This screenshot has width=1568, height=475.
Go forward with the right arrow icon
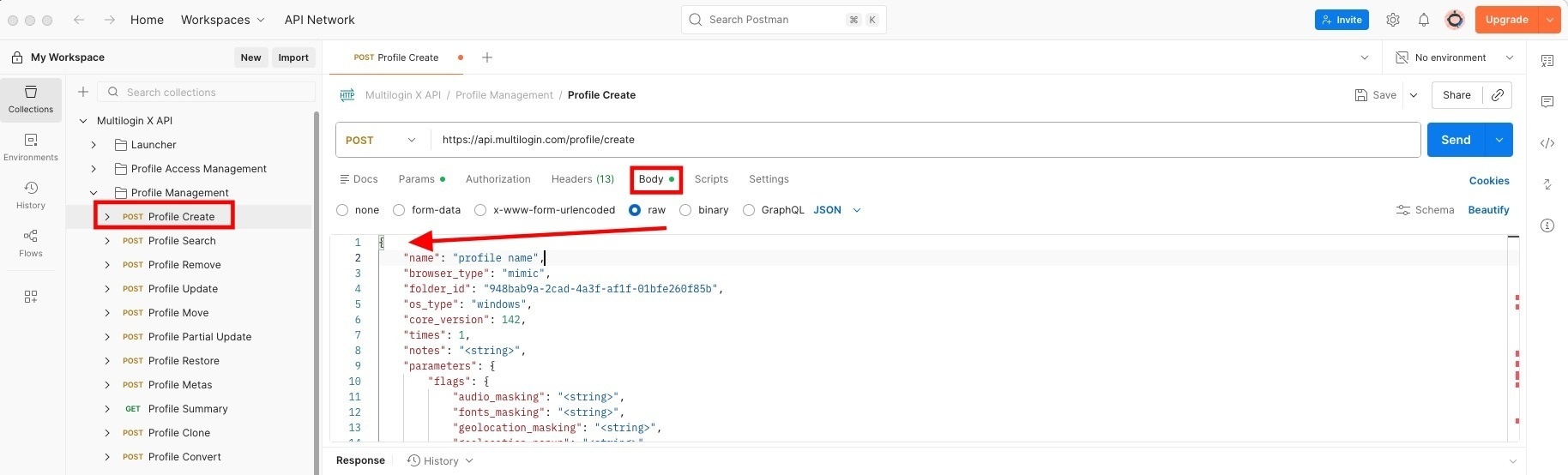coord(109,20)
